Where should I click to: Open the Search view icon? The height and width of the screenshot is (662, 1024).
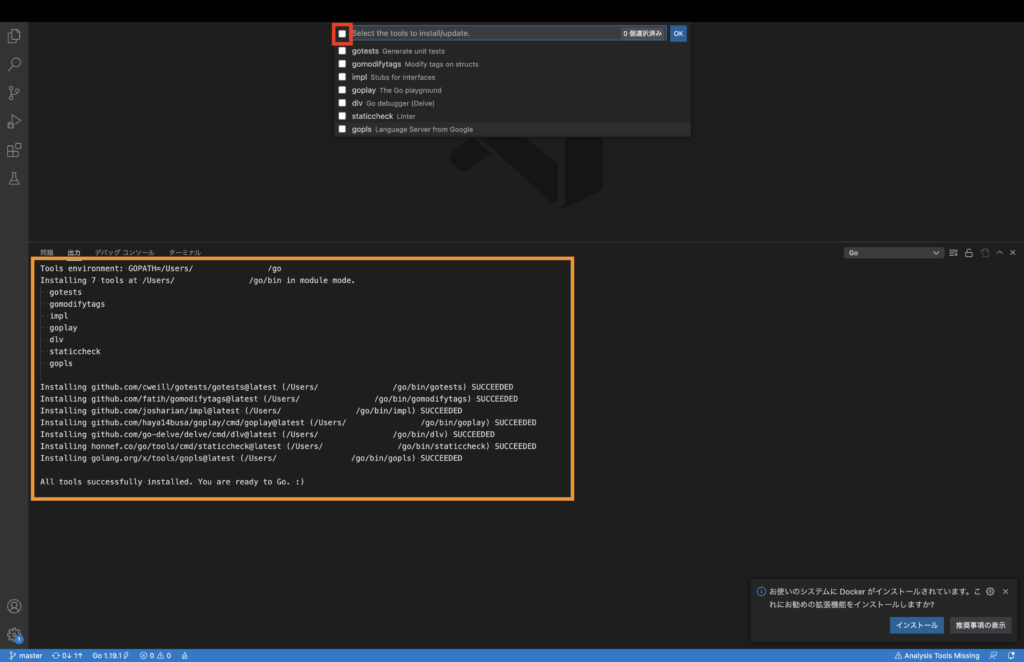(14, 64)
